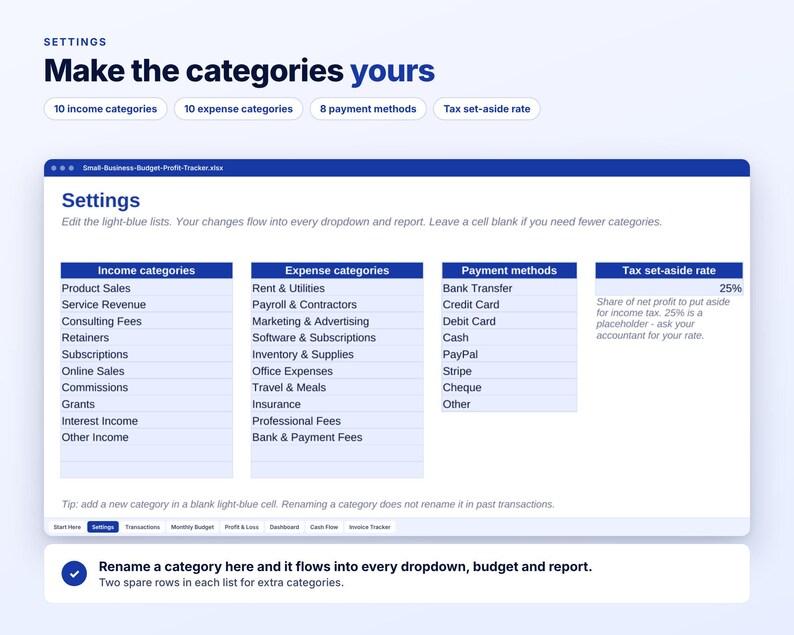The width and height of the screenshot is (794, 635).
Task: Click the 8 payment methods pill
Action: click(x=368, y=109)
